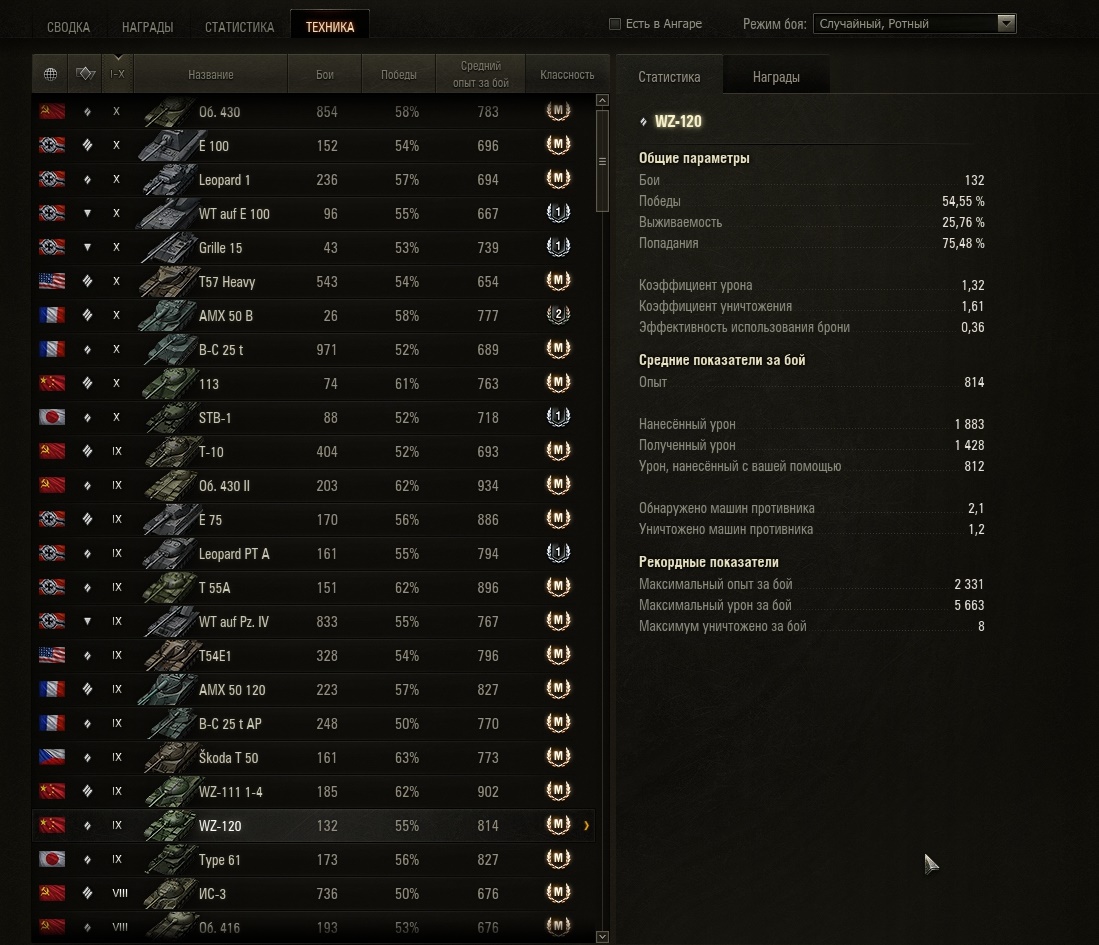Click the T57 Heavy USA flag icon
Screen dimensions: 1099x945
point(52,281)
